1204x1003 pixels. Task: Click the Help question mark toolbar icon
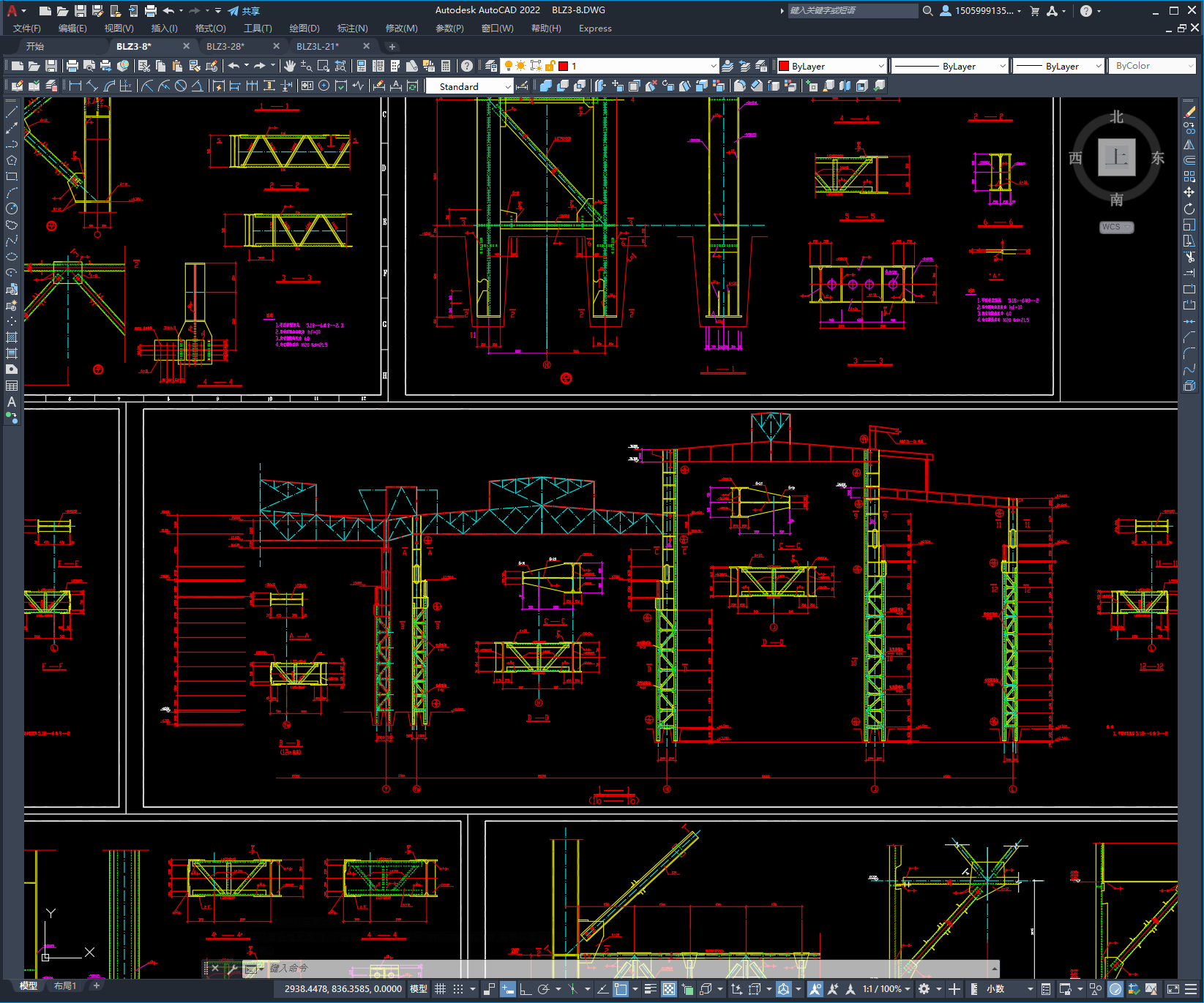click(467, 66)
